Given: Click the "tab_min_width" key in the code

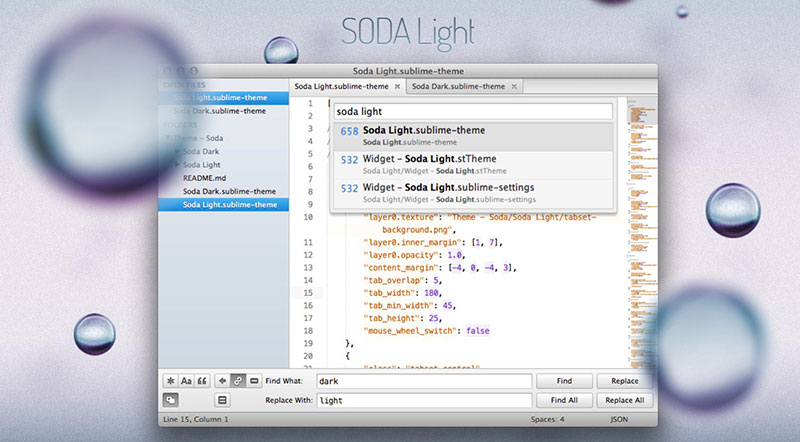Looking at the screenshot, I should pyautogui.click(x=399, y=306).
